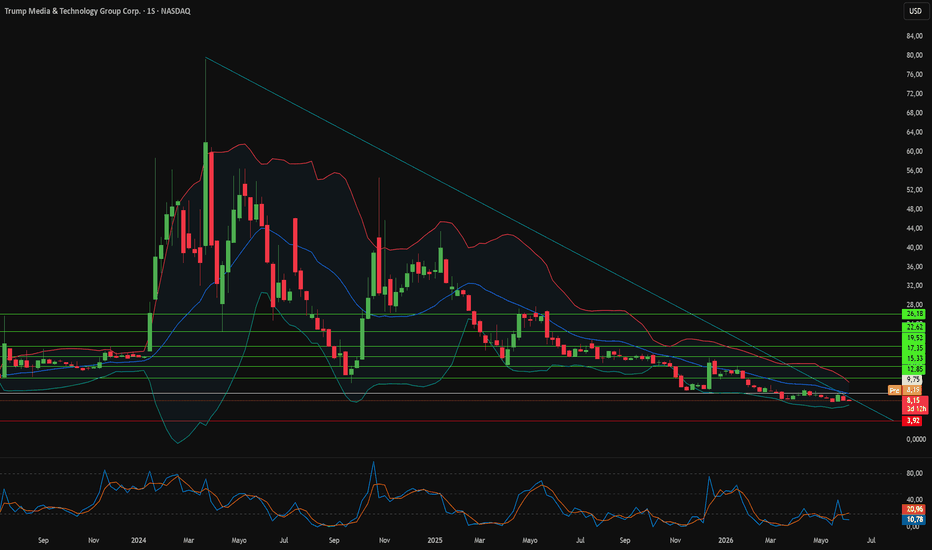
Task: Click the 3d 12h bar countdown label
Action: (x=915, y=409)
